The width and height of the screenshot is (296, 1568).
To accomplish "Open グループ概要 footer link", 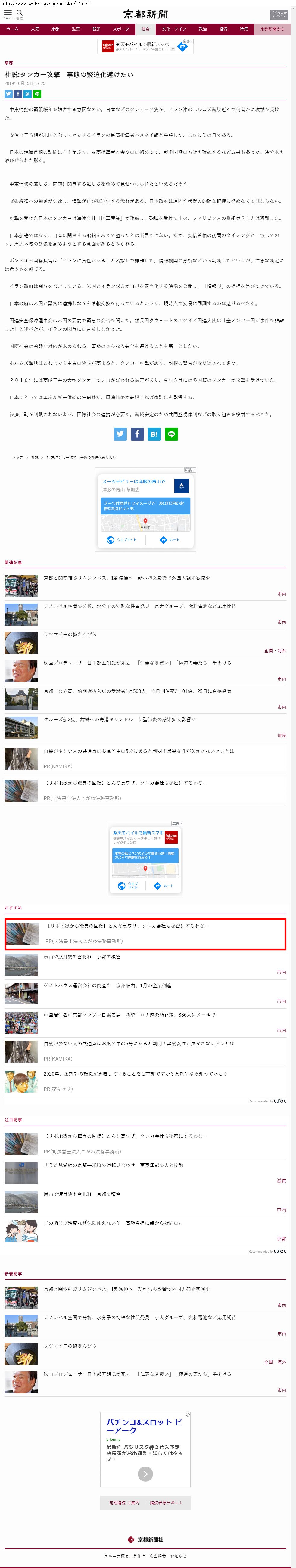I will [116, 1556].
